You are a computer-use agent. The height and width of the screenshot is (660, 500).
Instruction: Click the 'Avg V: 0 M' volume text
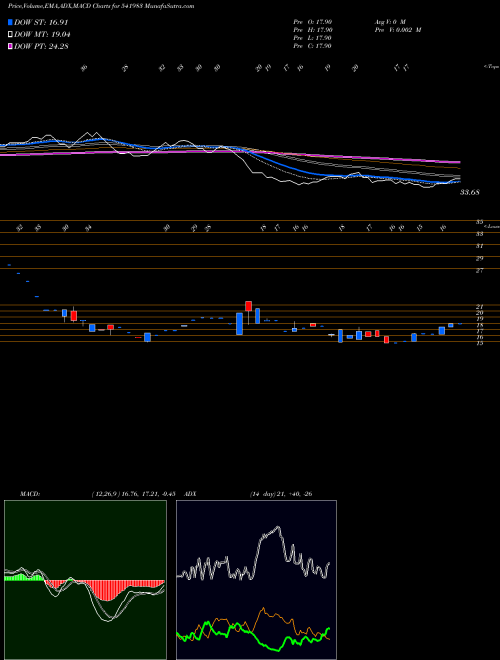click(389, 22)
